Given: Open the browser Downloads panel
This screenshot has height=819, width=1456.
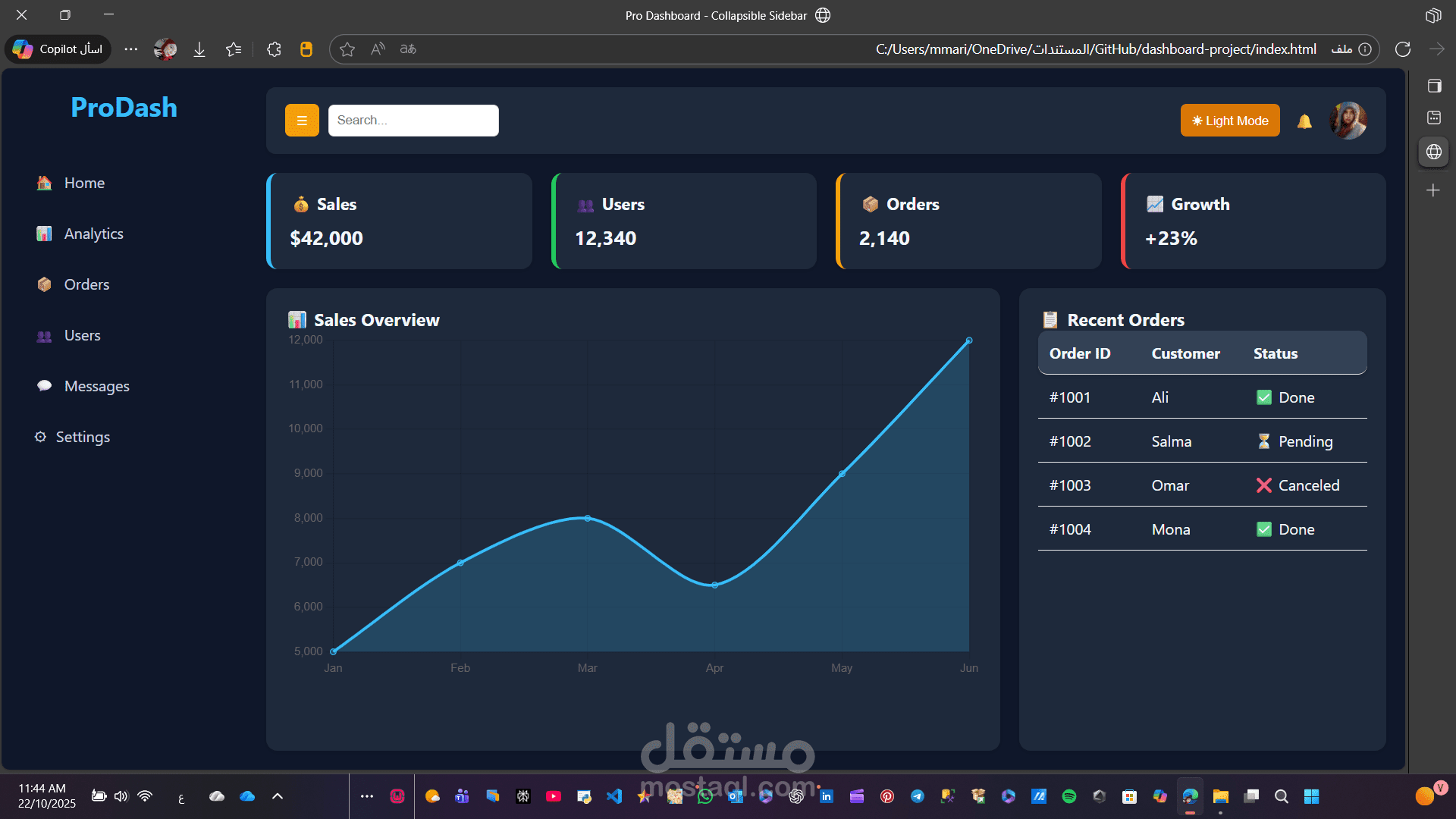Looking at the screenshot, I should click(x=199, y=49).
